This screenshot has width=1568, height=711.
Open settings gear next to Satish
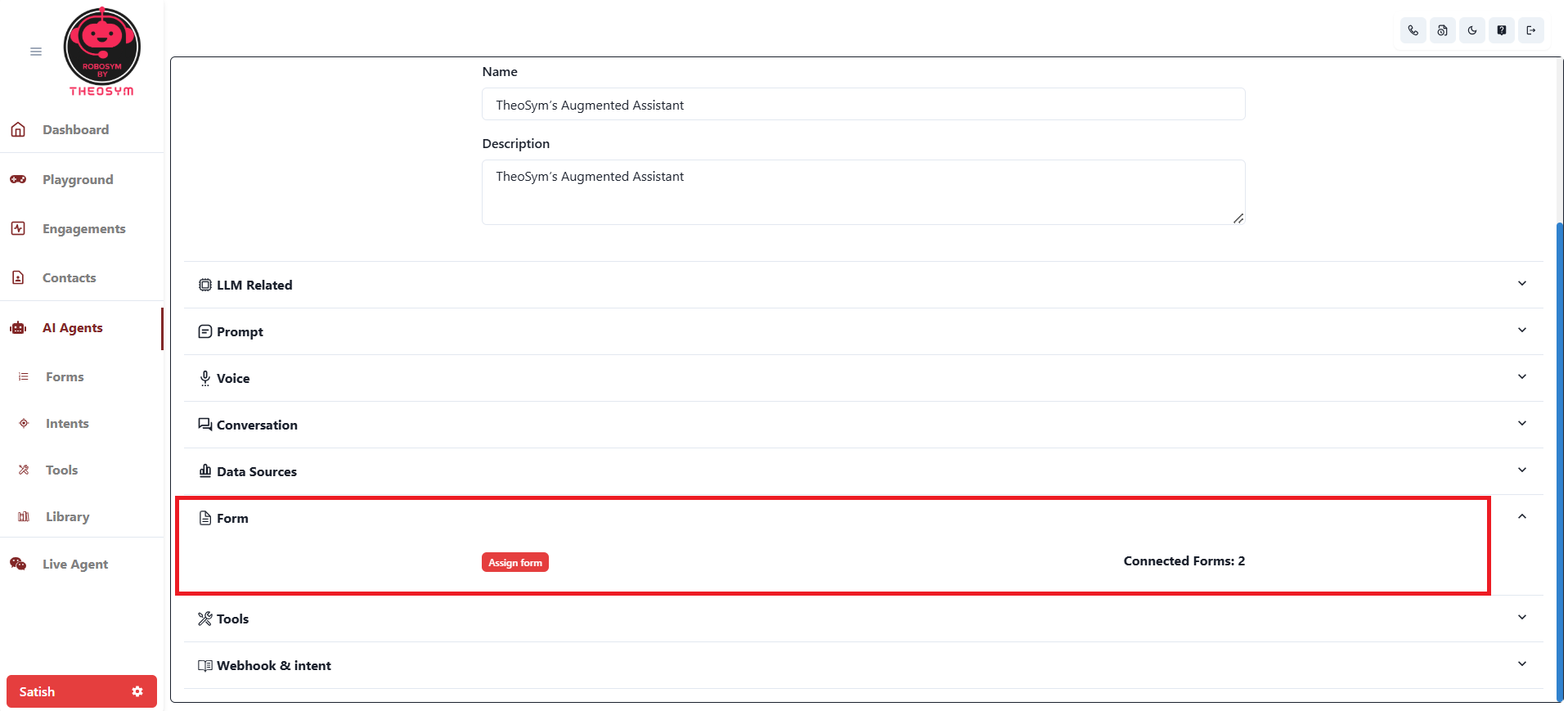(x=137, y=691)
